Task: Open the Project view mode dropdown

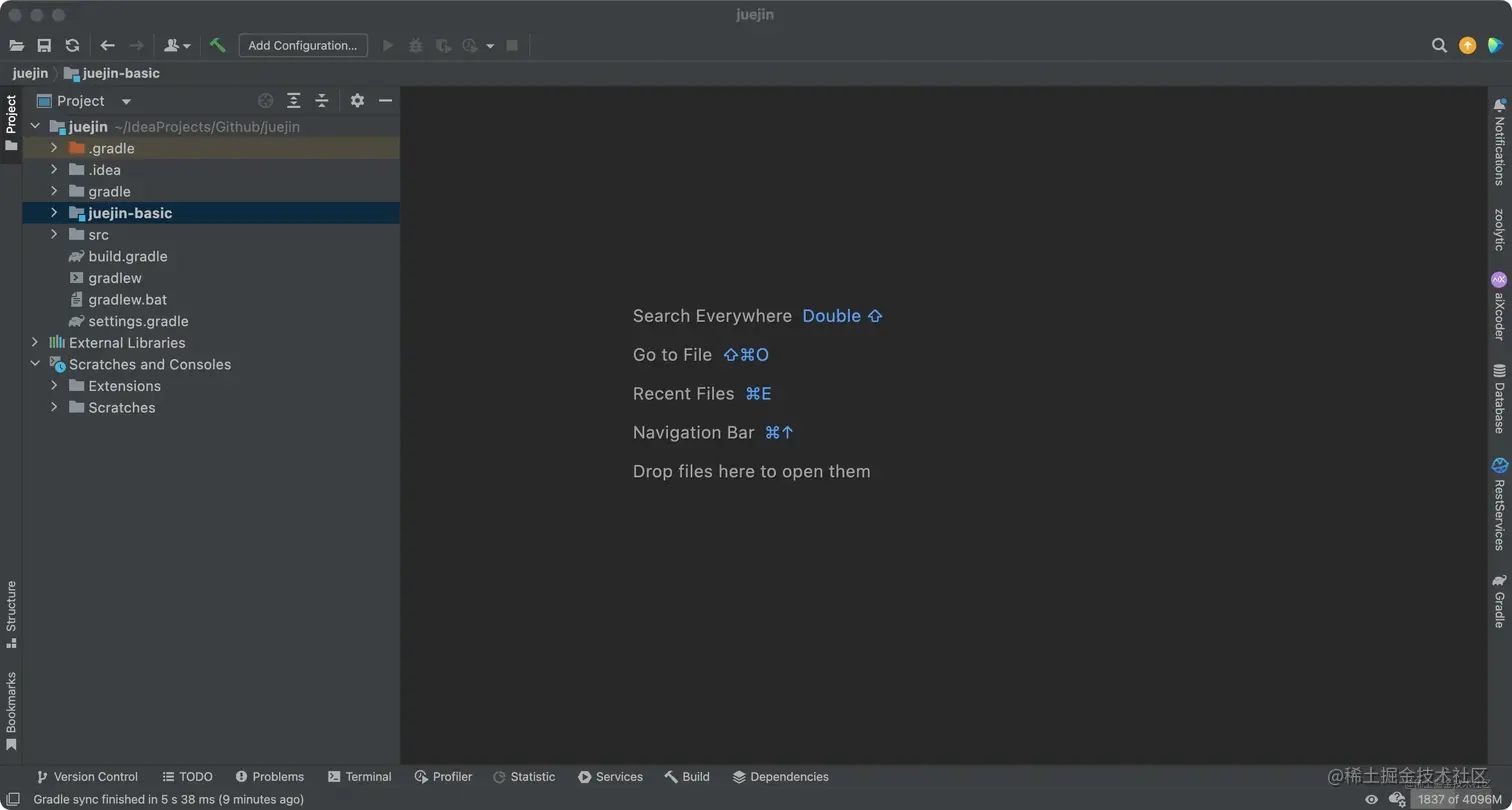Action: pyautogui.click(x=126, y=101)
